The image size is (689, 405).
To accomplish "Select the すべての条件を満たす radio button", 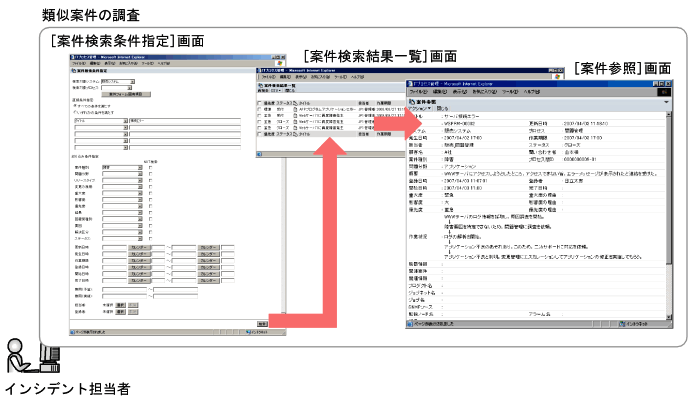I will [x=75, y=106].
